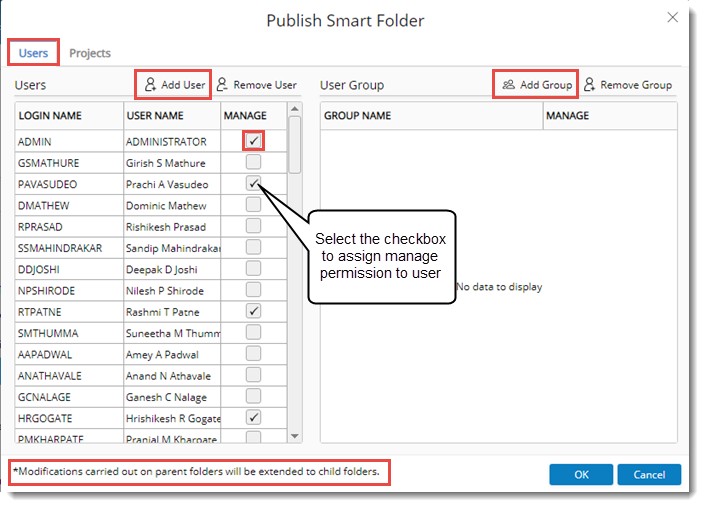
Task: Click the Remove Group icon button
Action: point(628,85)
